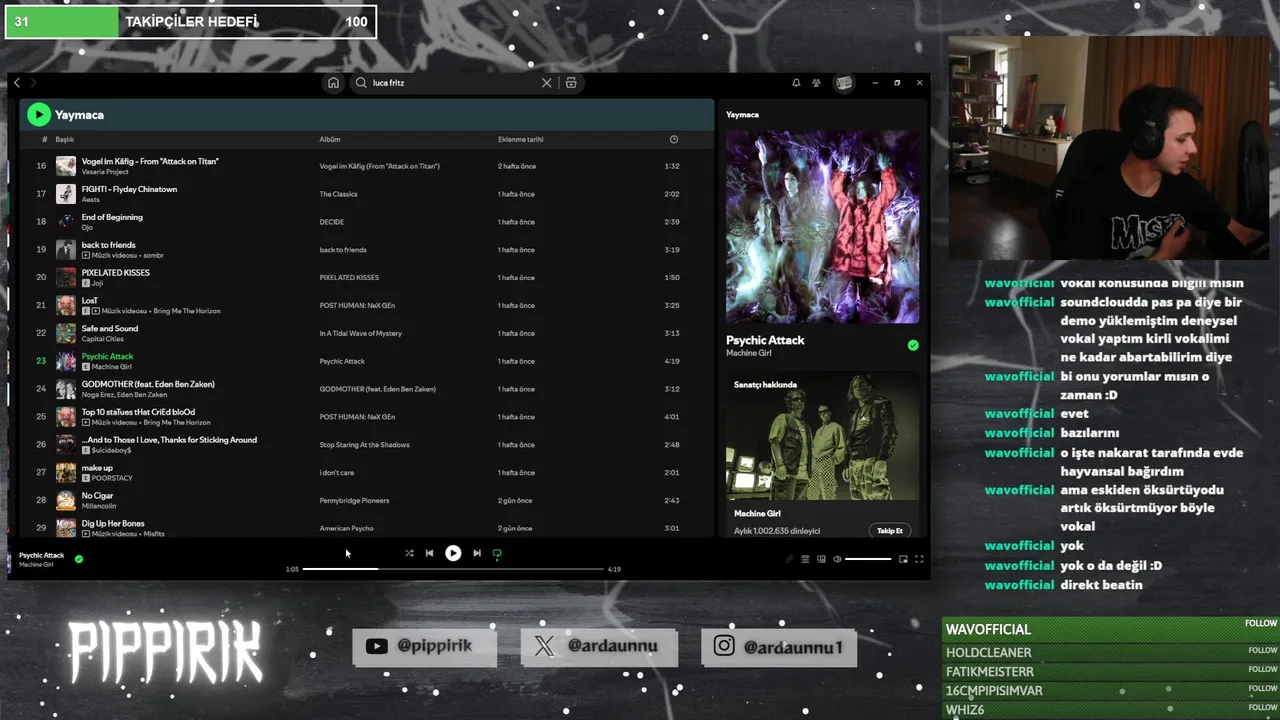Click in the search field 'luca fritz'

[x=455, y=83]
